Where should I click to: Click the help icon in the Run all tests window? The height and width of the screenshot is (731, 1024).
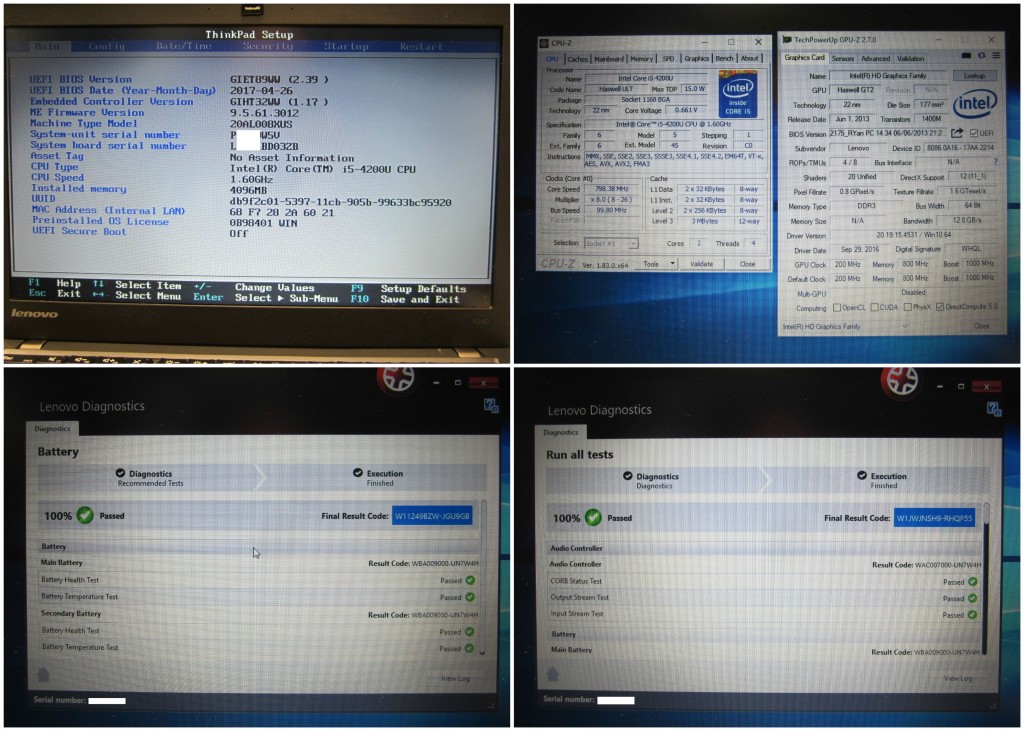(x=994, y=410)
